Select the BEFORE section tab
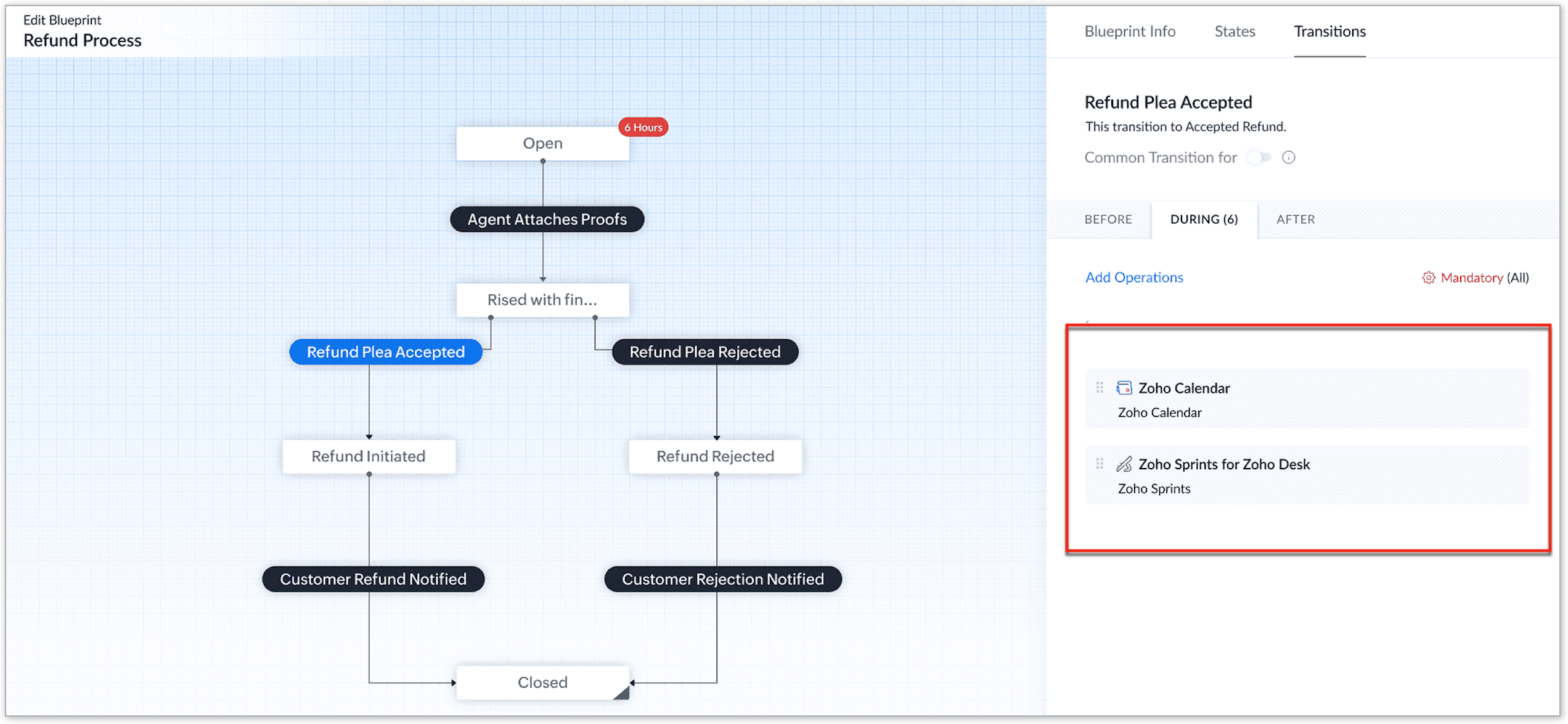The image size is (1568, 724). (x=1108, y=220)
